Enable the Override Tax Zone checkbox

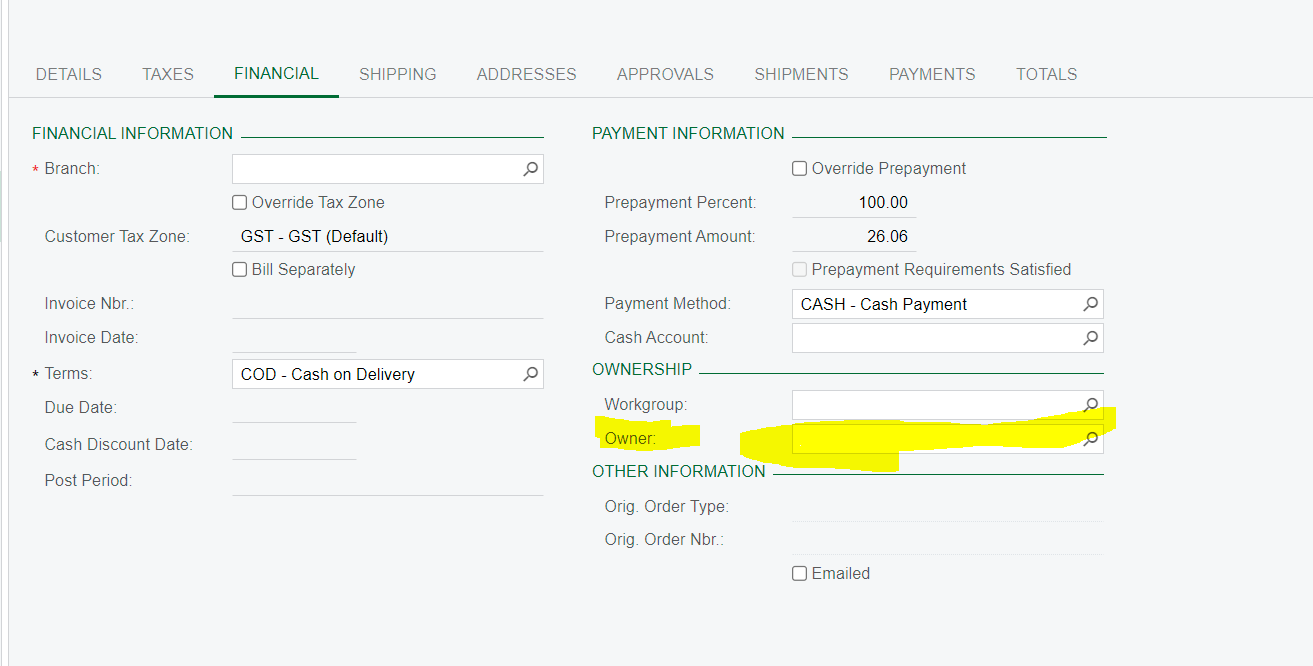[x=239, y=202]
